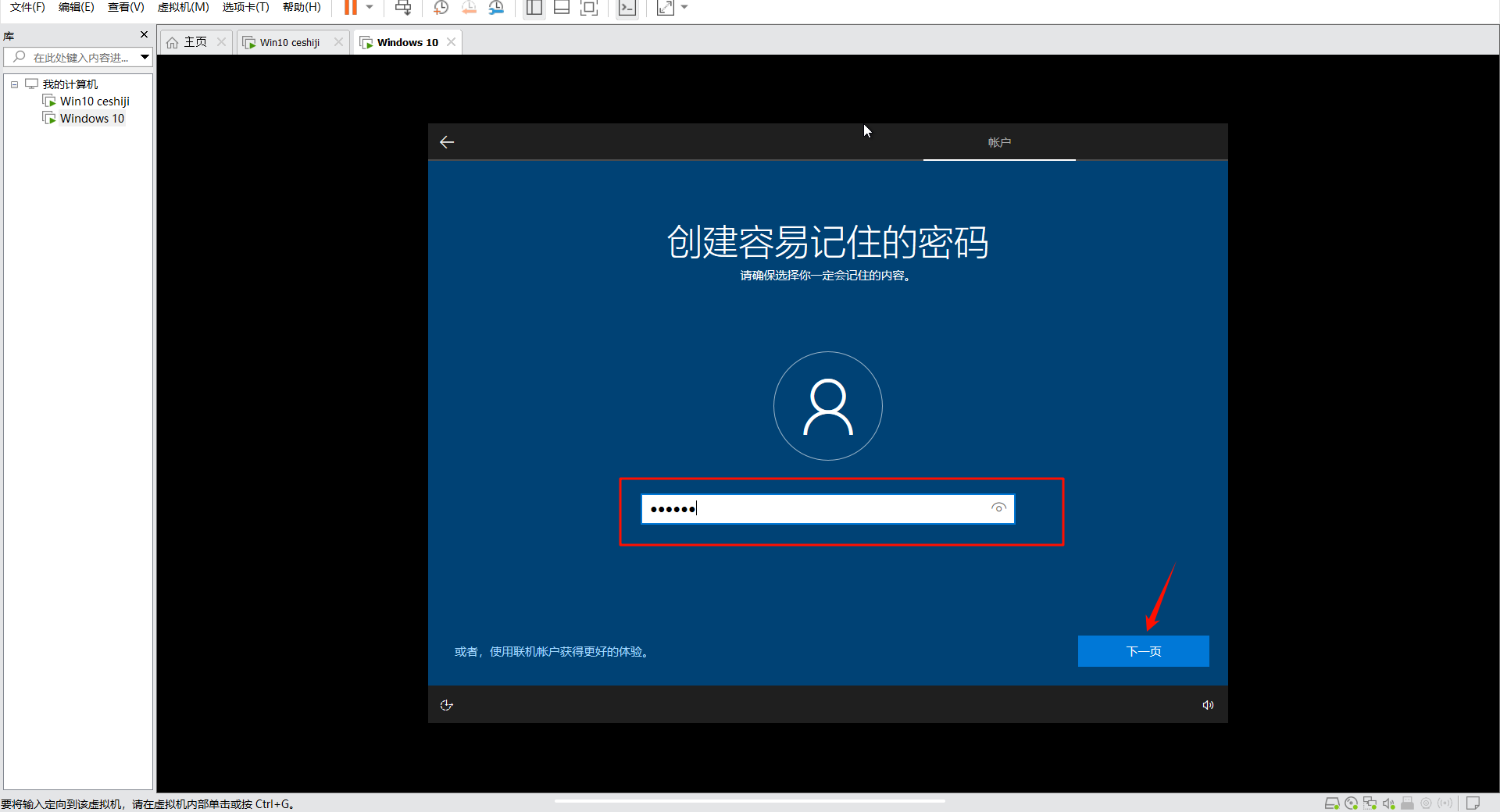1500x812 pixels.
Task: Take a snapshot using the clock-plus icon
Action: point(441,8)
